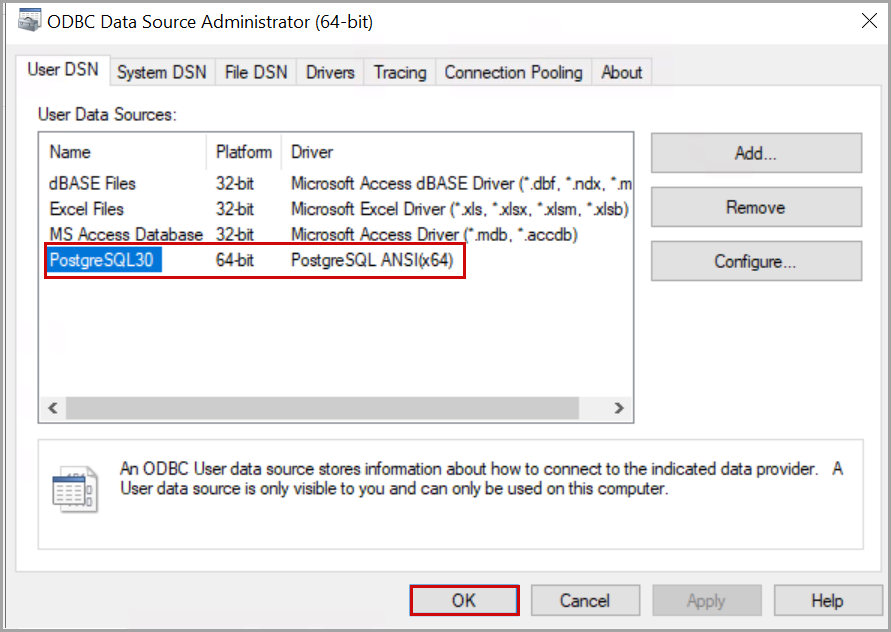
Task: Select the dBASE Files data source
Action: click(93, 183)
